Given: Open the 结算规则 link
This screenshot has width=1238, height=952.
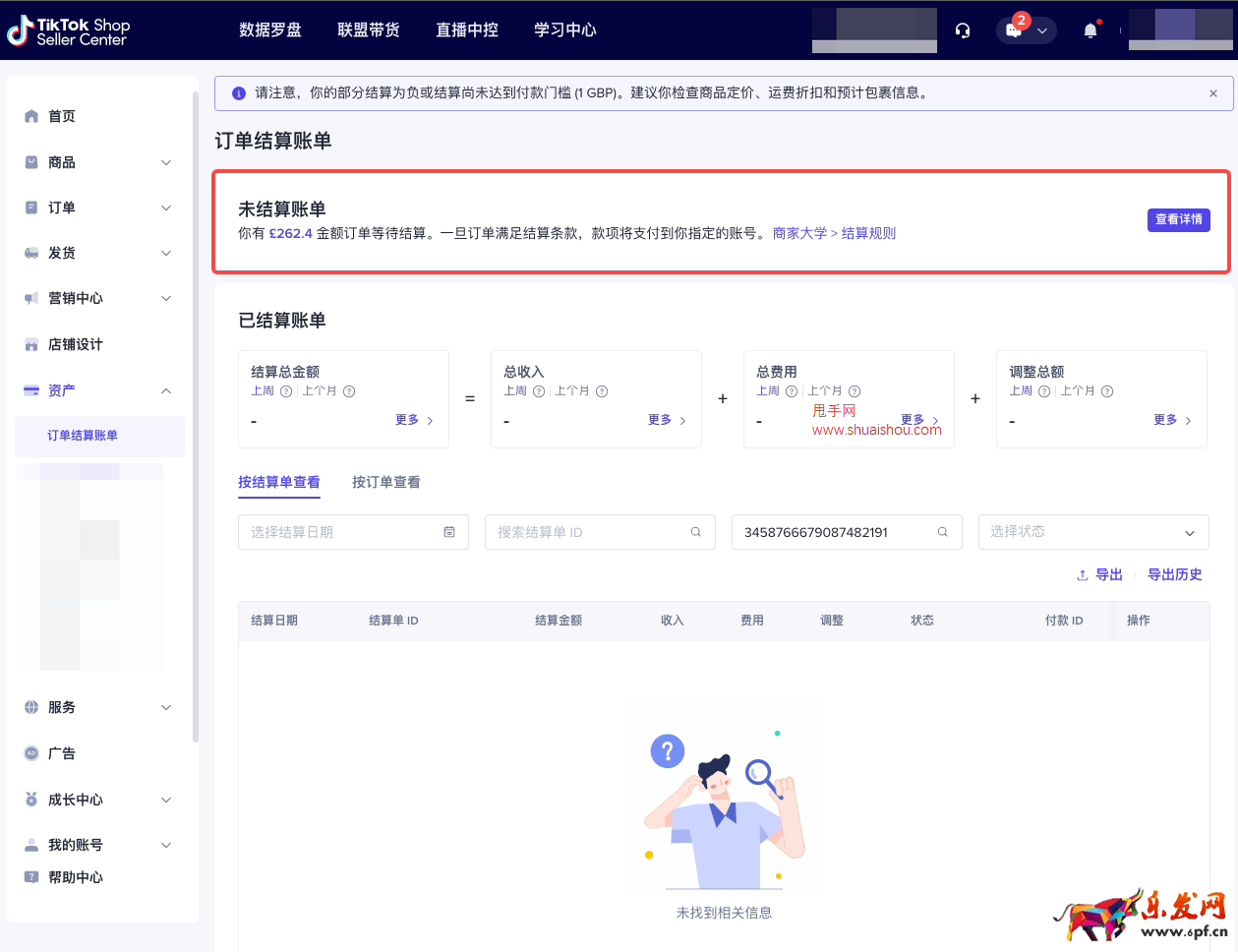Looking at the screenshot, I should point(868,232).
